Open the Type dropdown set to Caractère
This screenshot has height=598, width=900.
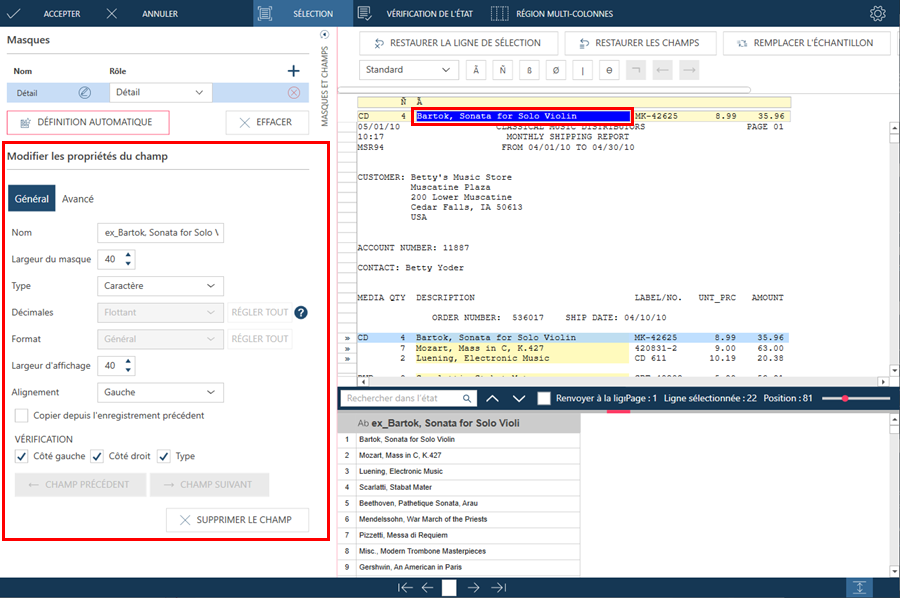160,286
